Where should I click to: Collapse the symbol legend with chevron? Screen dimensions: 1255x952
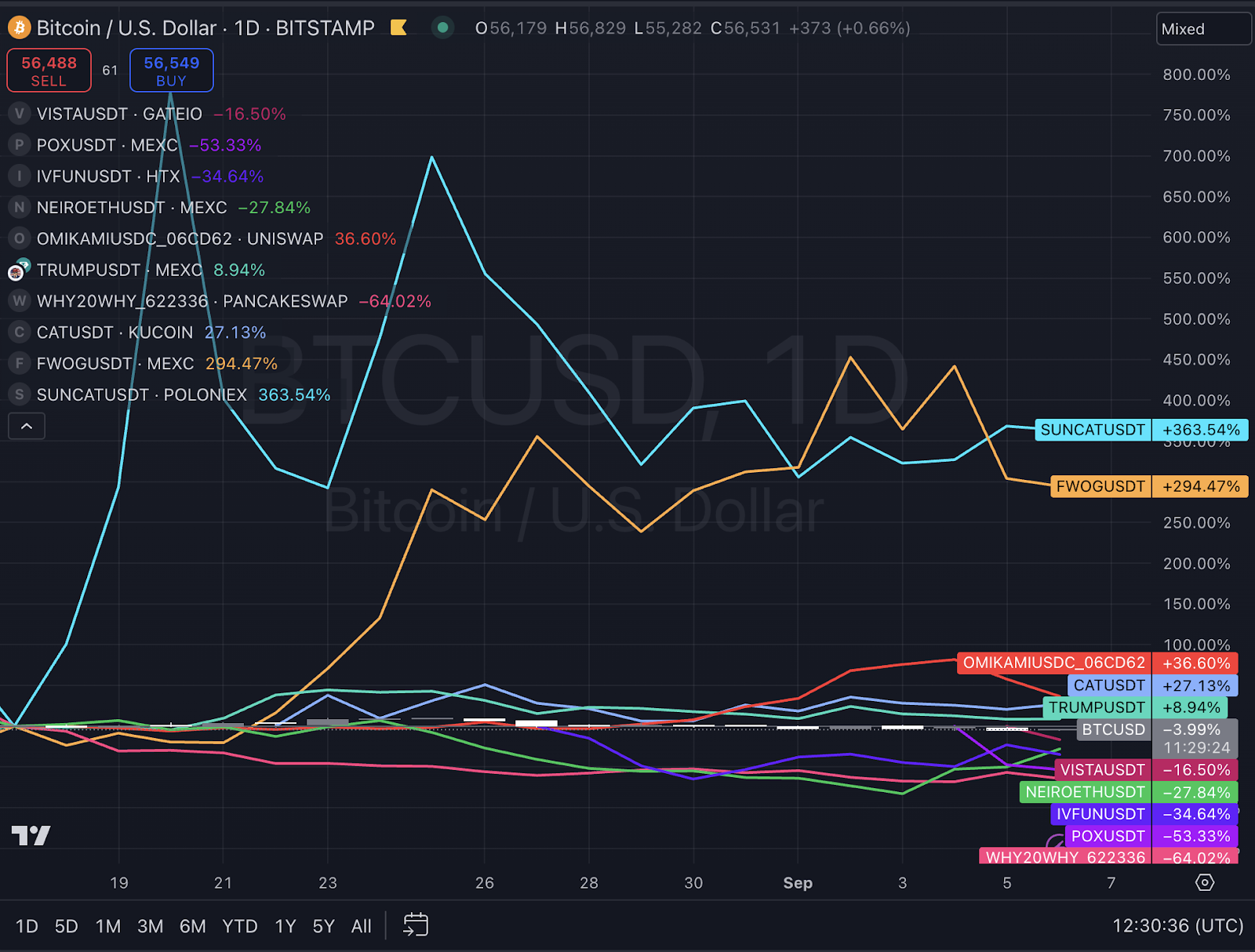[27, 427]
